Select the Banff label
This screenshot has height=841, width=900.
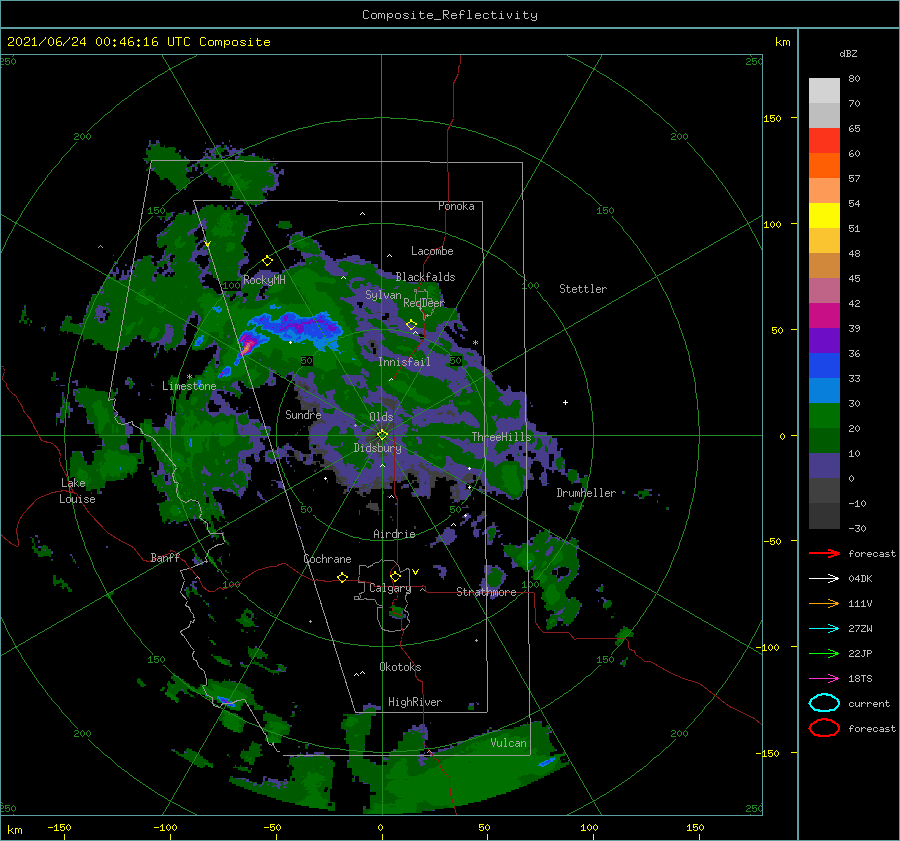click(x=165, y=557)
